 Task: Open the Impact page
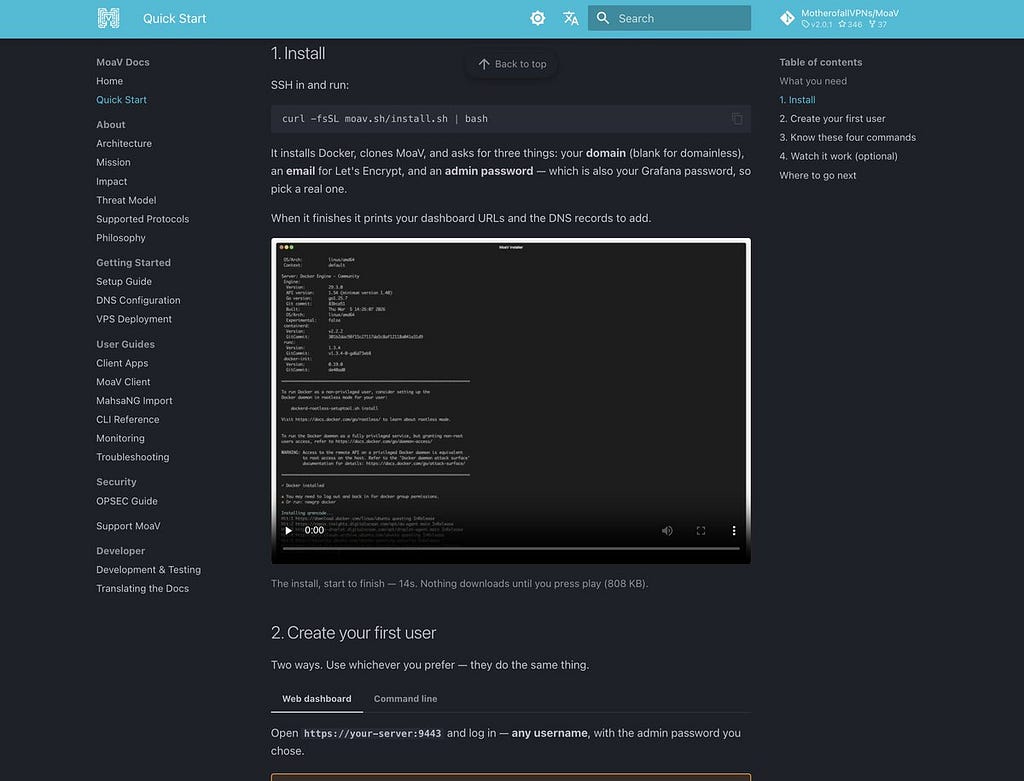(x=112, y=182)
